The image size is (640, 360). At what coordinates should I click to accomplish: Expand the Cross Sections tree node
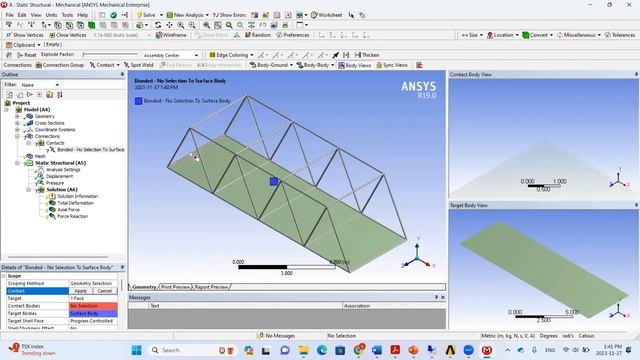18,123
